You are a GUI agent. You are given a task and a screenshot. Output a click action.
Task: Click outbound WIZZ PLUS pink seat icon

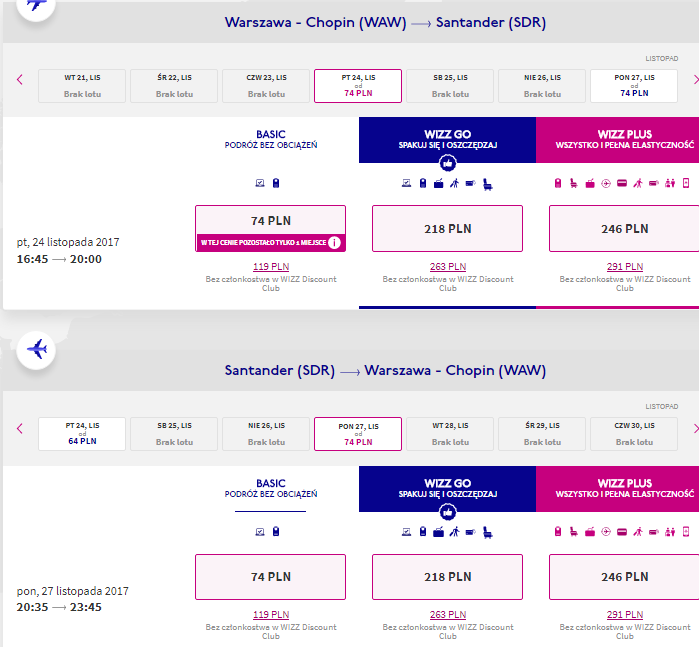pos(574,183)
